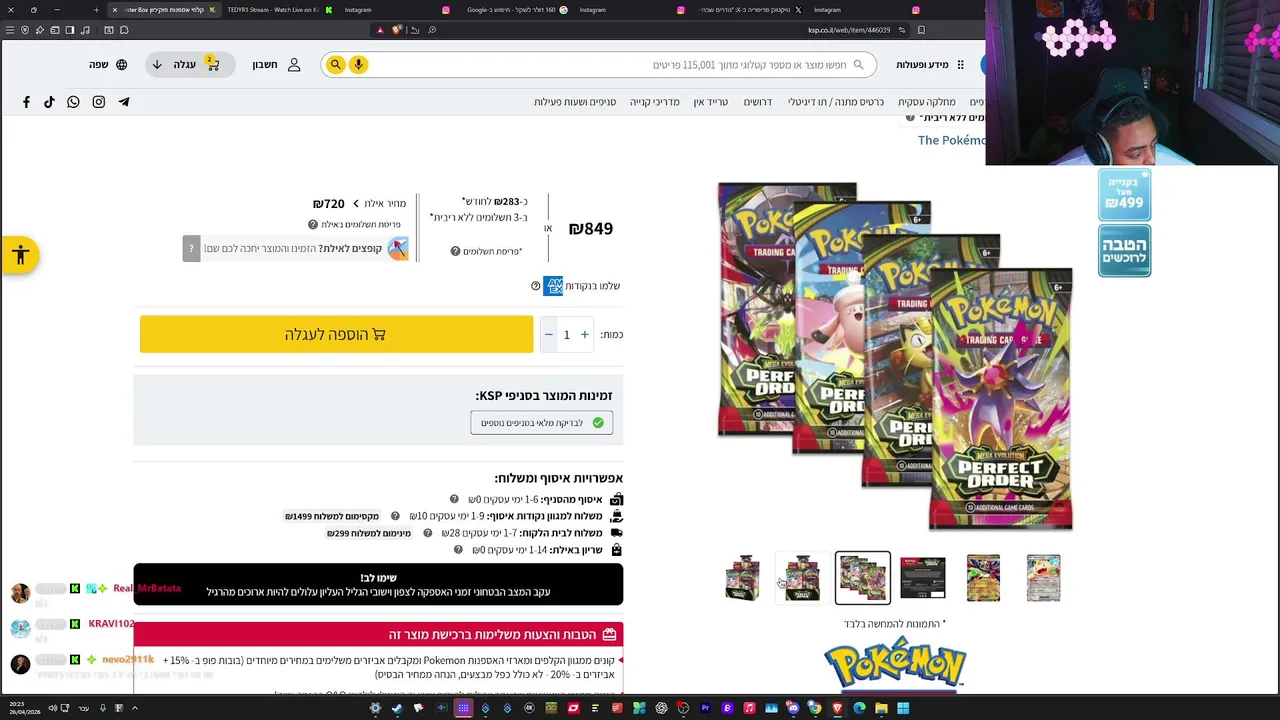Screen dimensions: 1280x720
Task: Open KSP Telegram channel icon
Action: (123, 102)
